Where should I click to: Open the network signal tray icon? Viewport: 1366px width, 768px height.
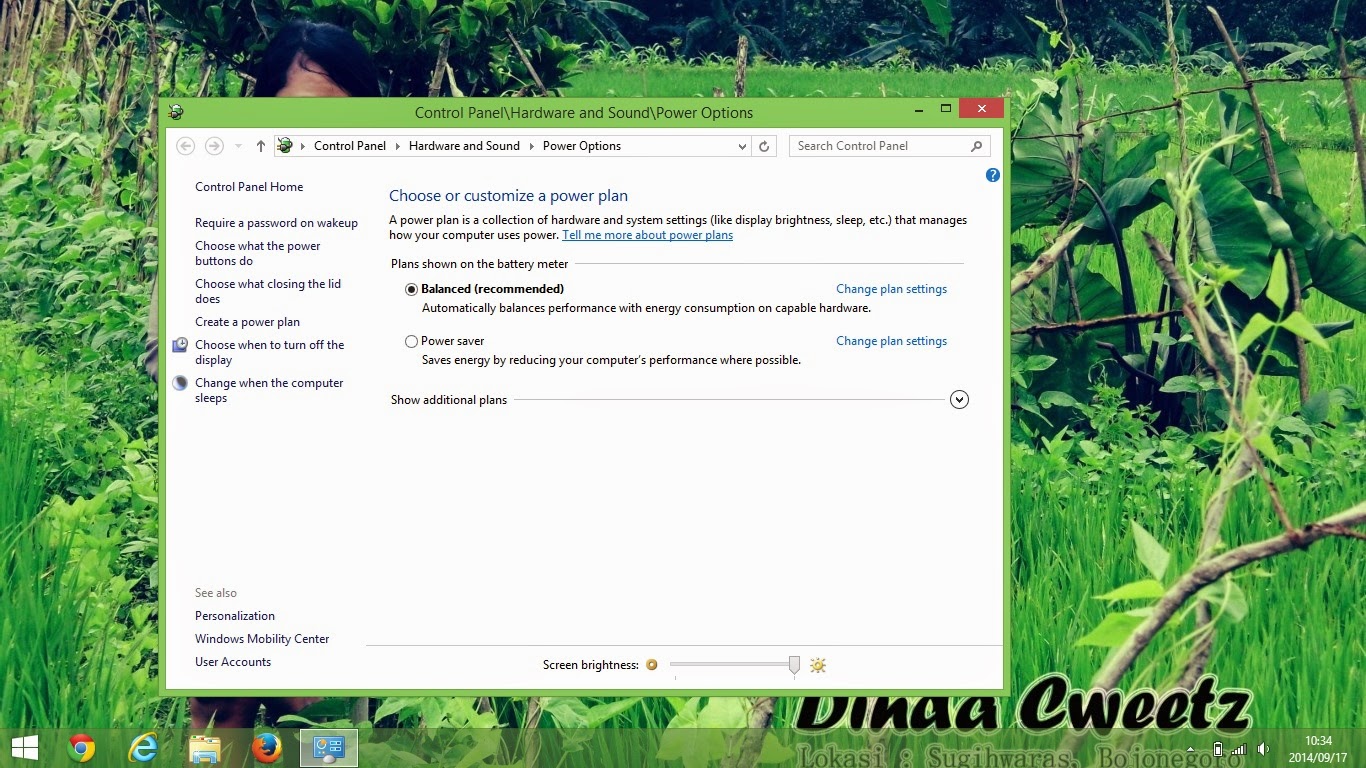point(1239,749)
